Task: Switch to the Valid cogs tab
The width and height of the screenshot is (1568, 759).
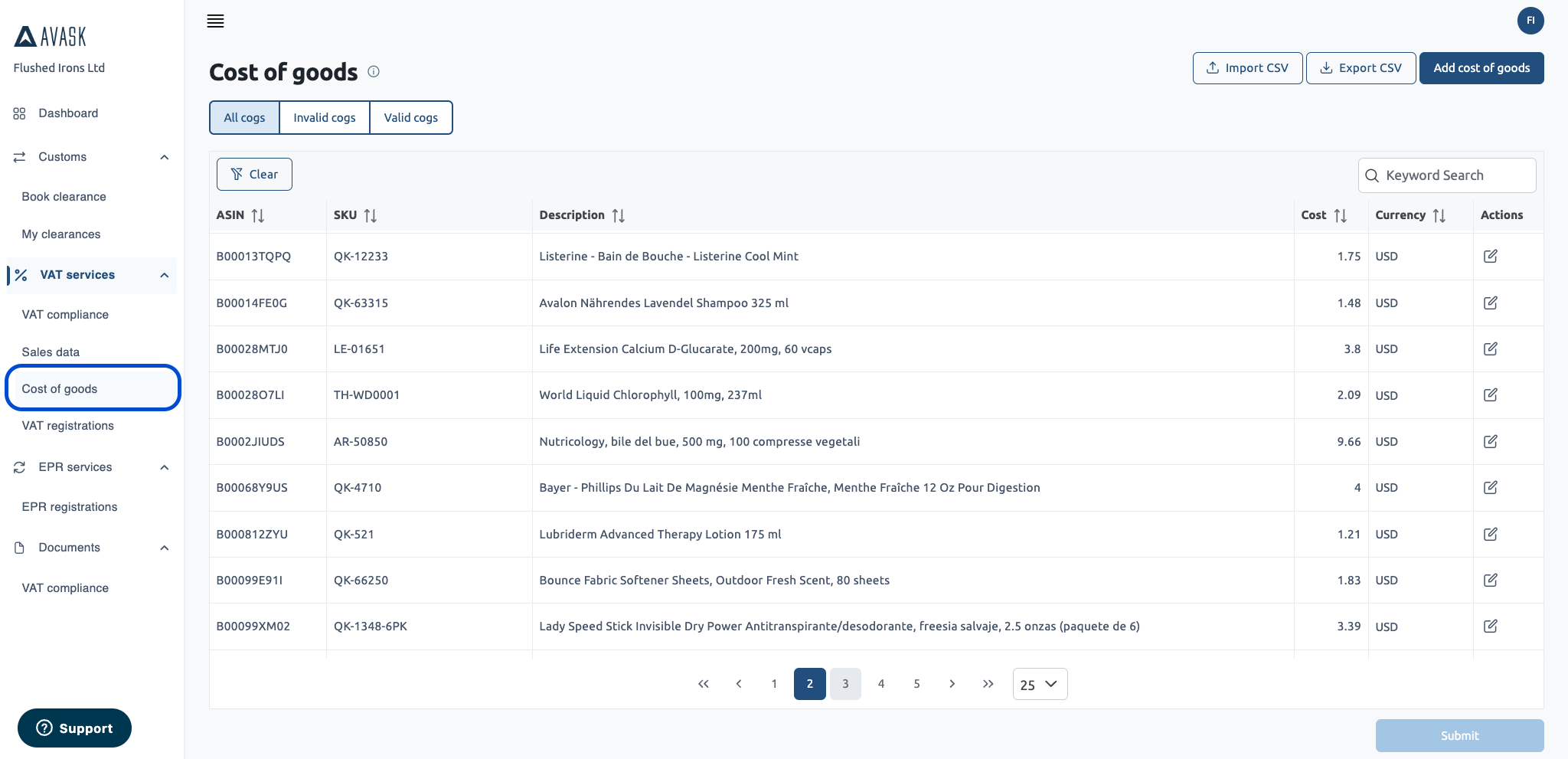Action: pyautogui.click(x=411, y=117)
